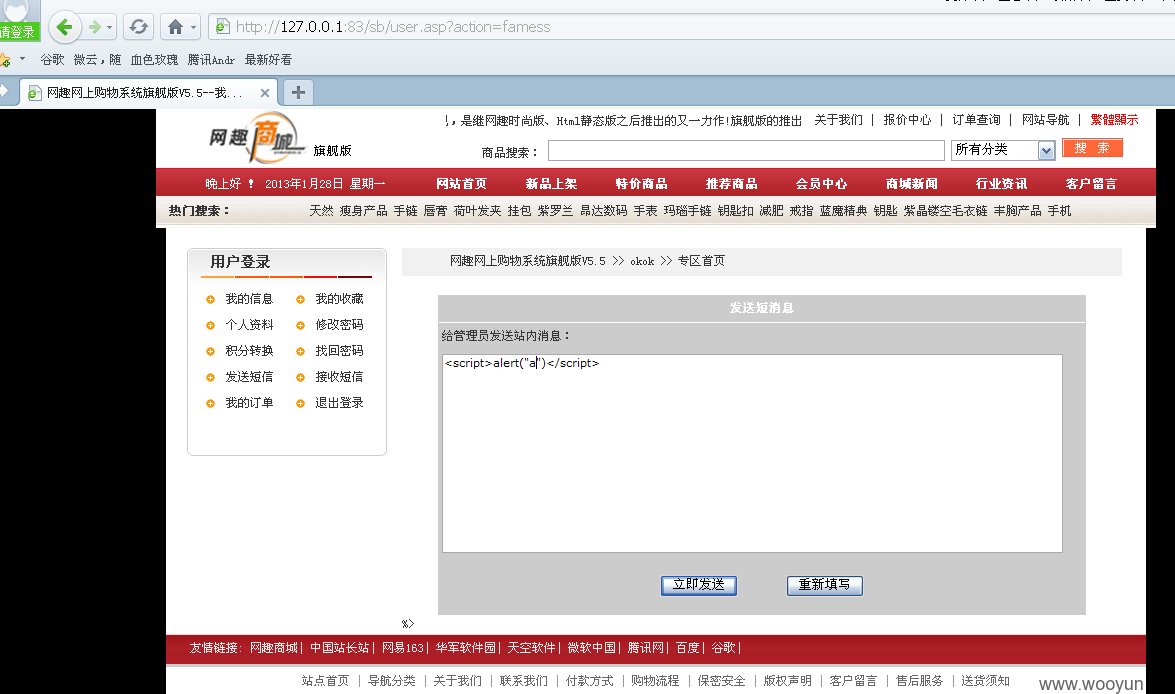
Task: Open the 谷歌 bookmark
Action: coord(52,59)
